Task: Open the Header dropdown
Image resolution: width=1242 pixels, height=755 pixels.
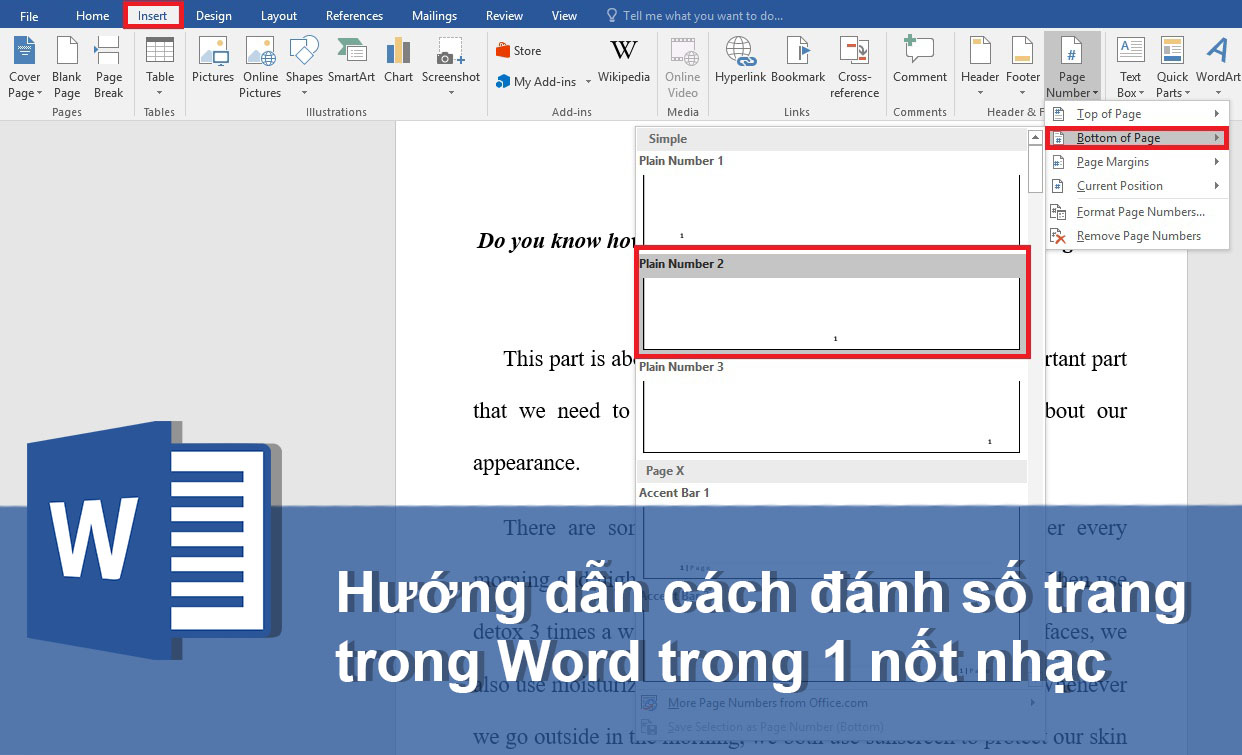Action: [980, 67]
